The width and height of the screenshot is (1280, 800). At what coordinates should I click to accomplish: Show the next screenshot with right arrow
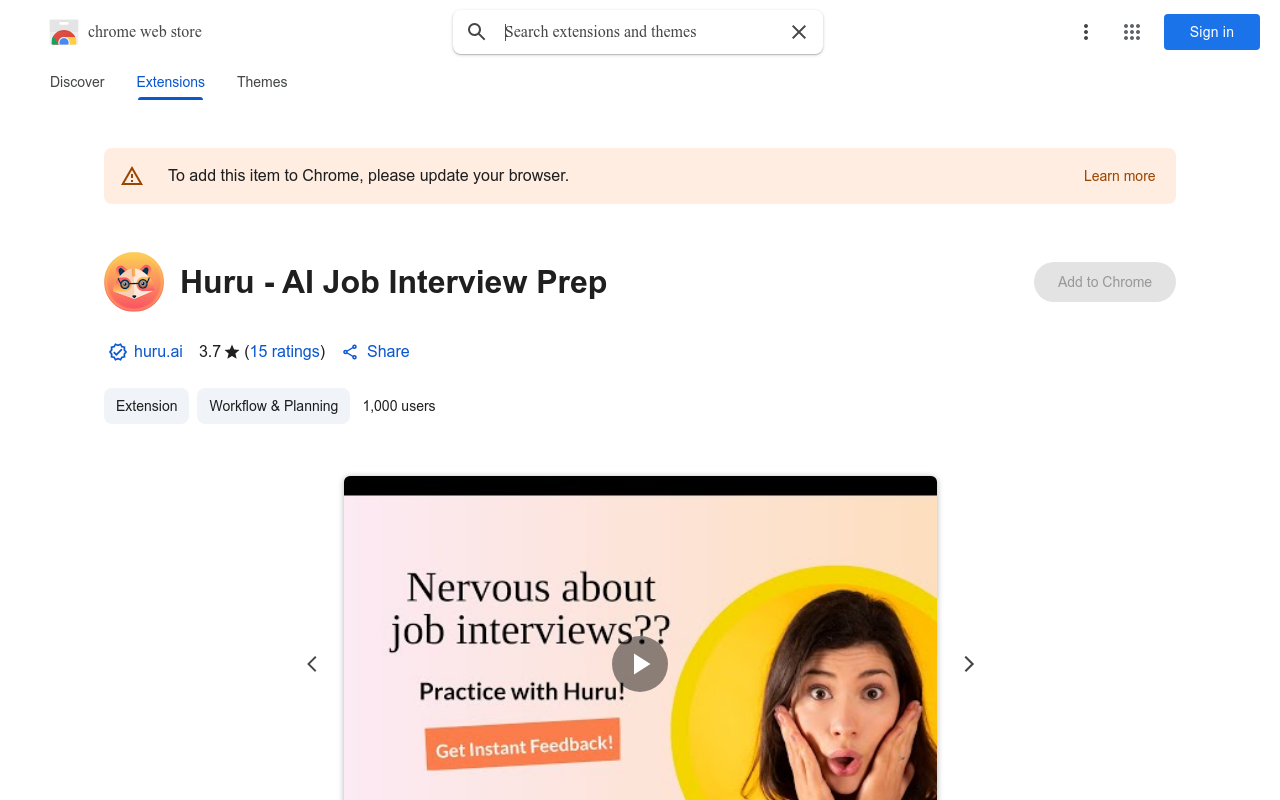(968, 664)
